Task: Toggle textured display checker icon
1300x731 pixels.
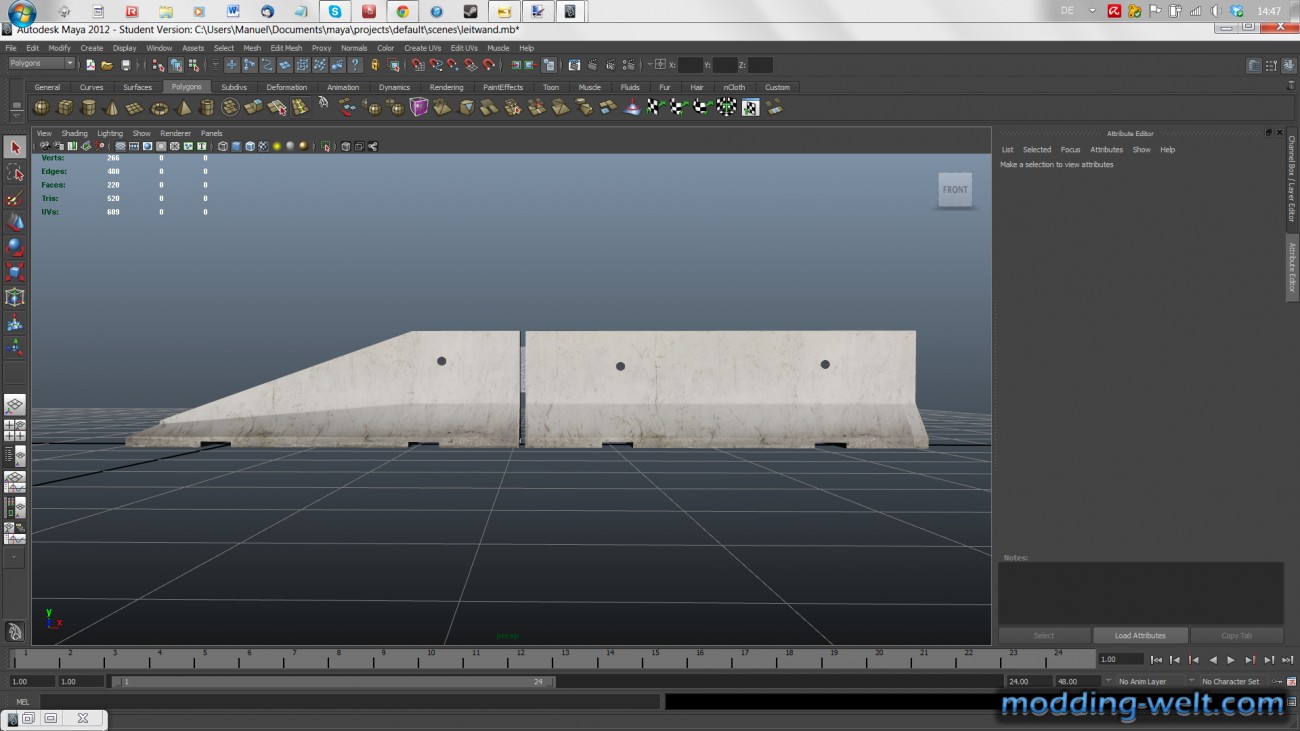Action: tap(263, 146)
